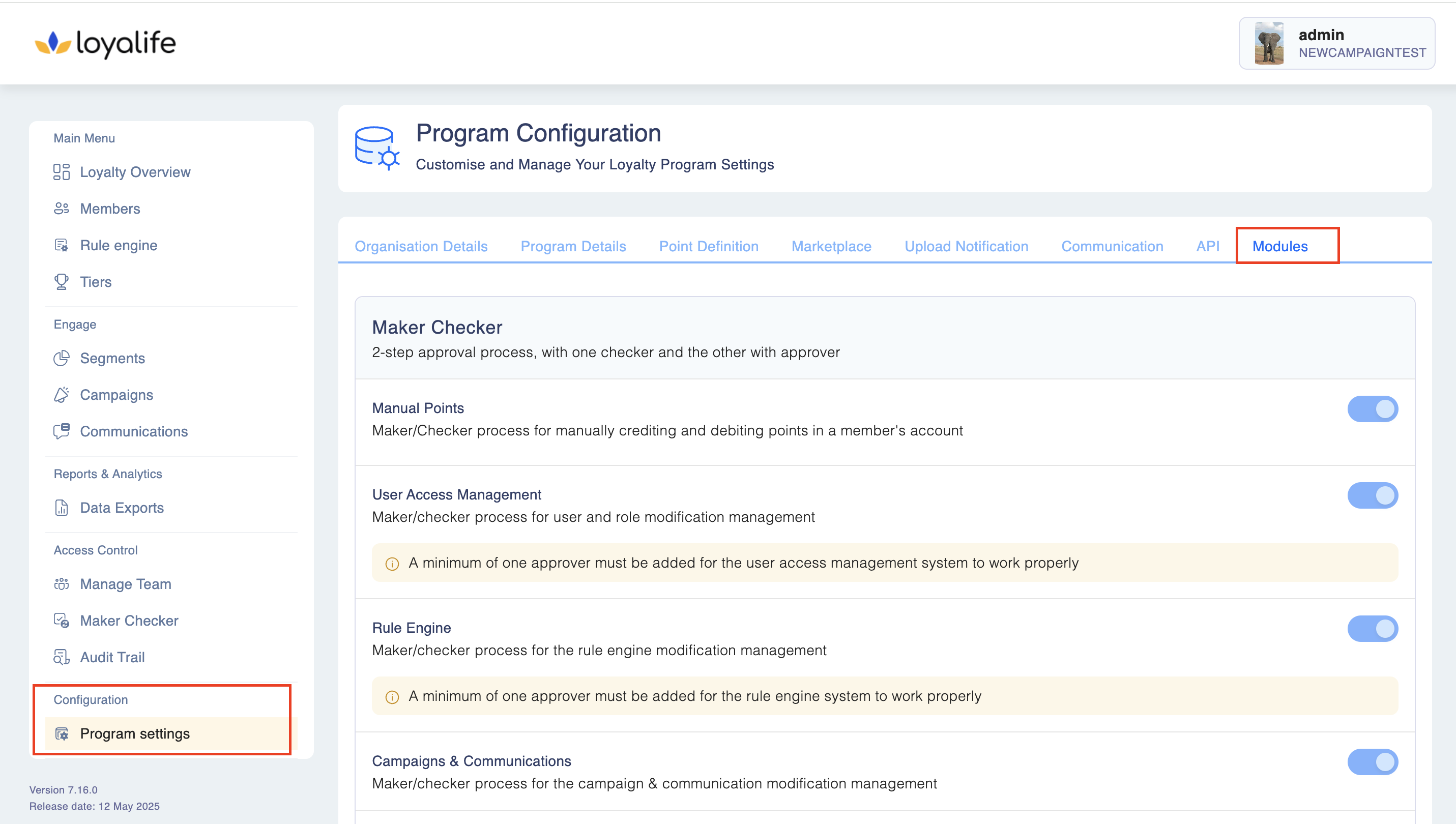This screenshot has height=824, width=1456.
Task: Click the Audit Trail icon
Action: tap(61, 657)
